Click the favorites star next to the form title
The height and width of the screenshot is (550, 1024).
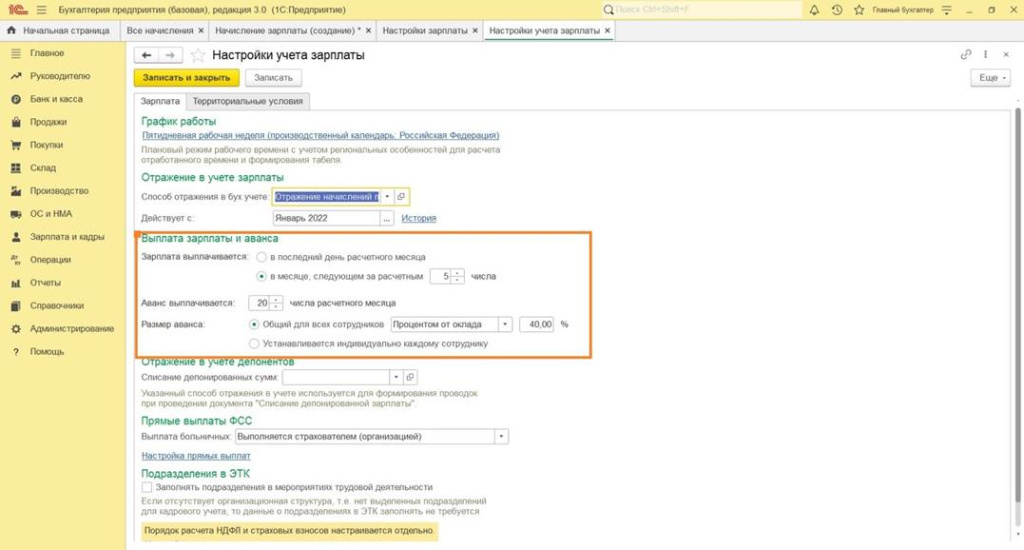(198, 55)
